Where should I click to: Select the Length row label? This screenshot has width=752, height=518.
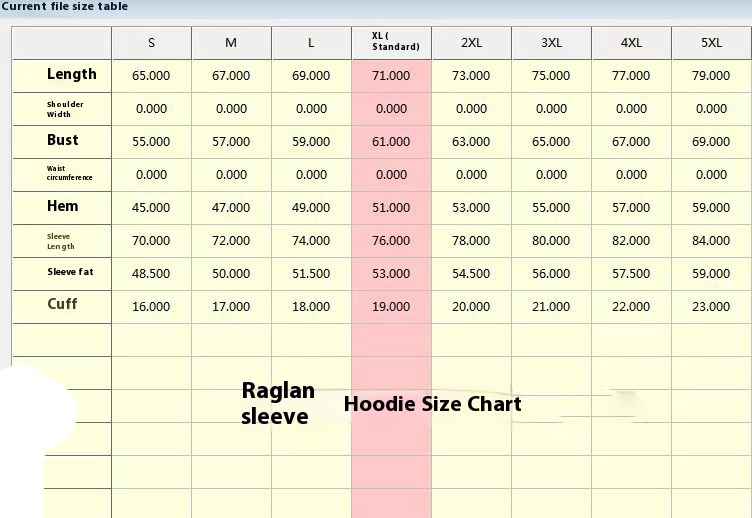71,75
